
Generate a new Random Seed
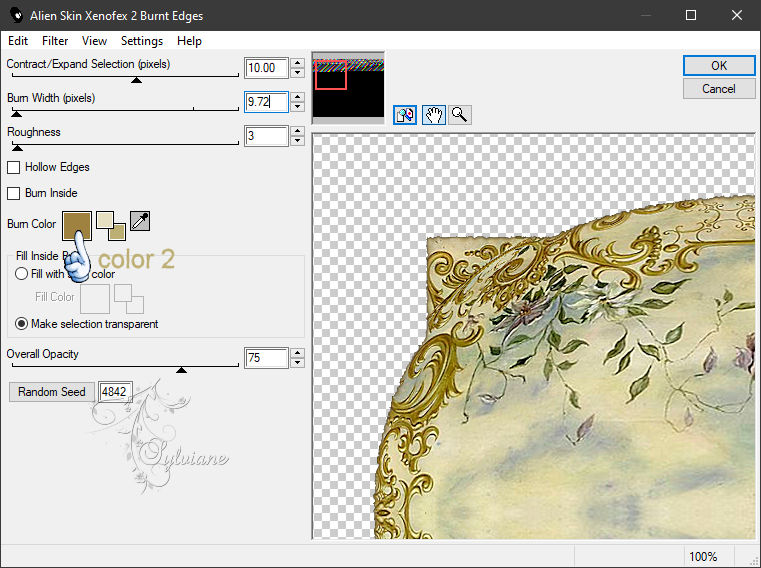coord(51,392)
